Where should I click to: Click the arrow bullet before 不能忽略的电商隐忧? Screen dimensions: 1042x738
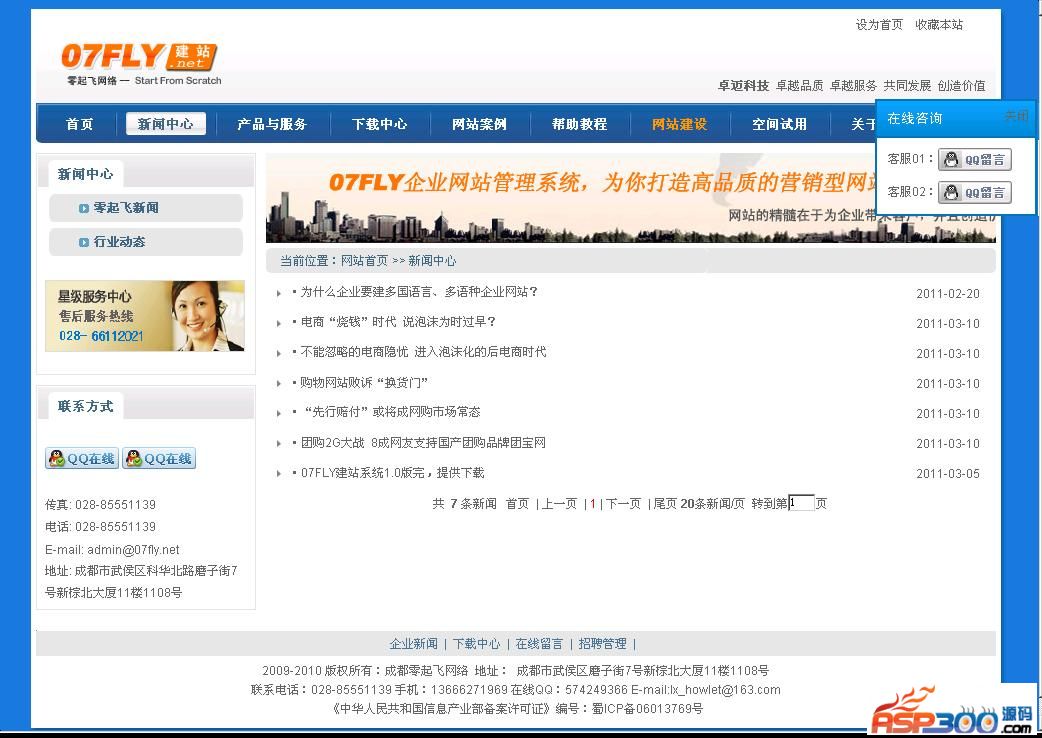(279, 353)
